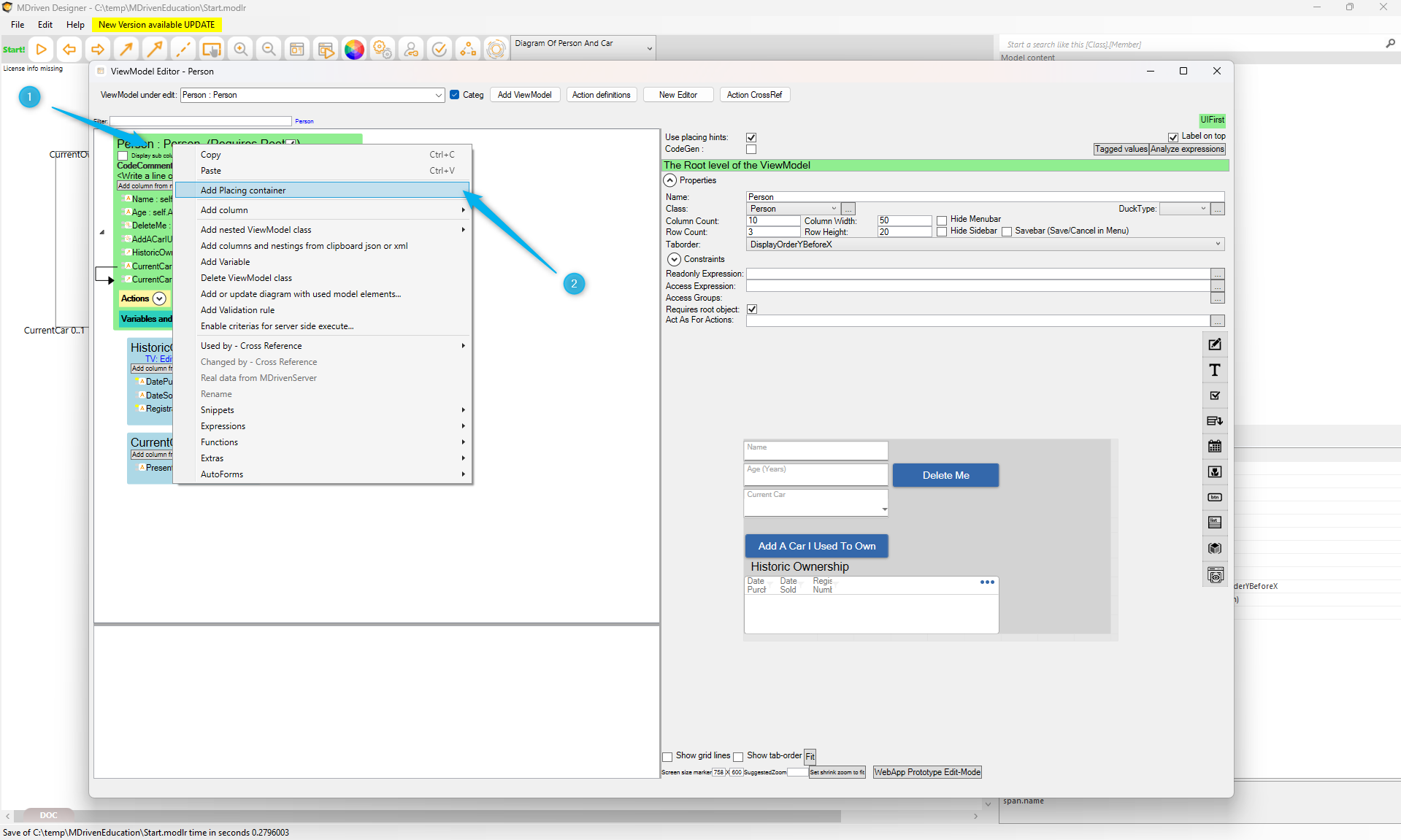Select the btn button widget icon
The width and height of the screenshot is (1401, 840).
coord(1215,498)
